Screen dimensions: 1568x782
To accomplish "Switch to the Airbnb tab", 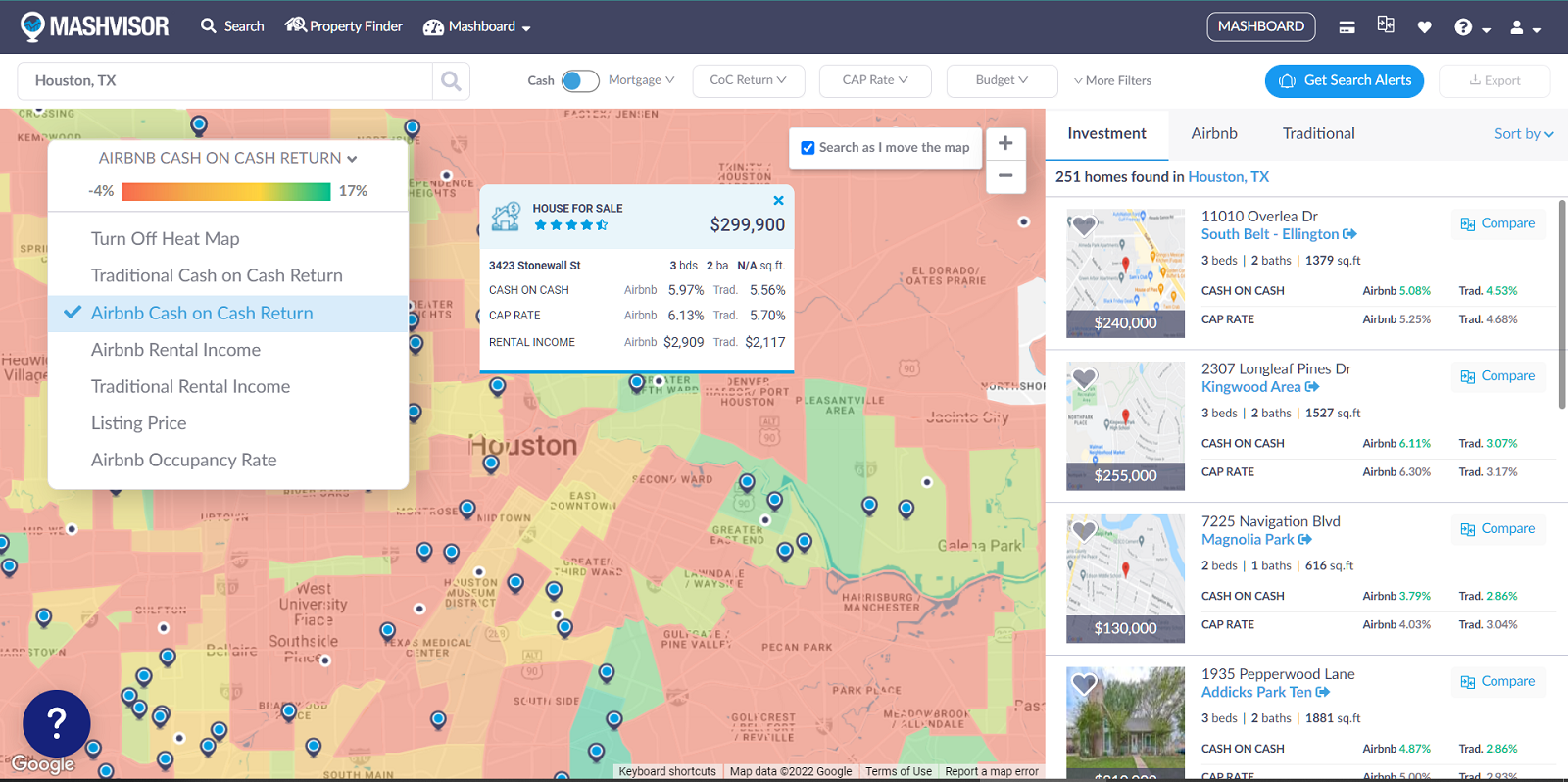I will click(1214, 134).
